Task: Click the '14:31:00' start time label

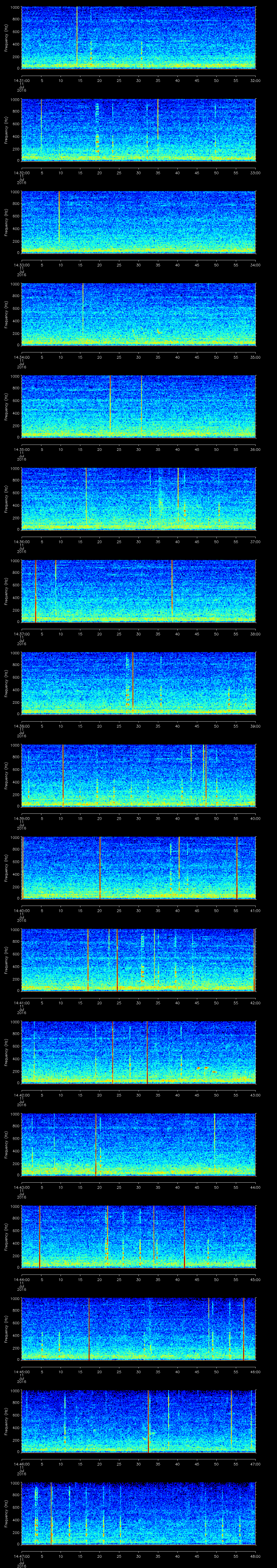Action: 21,80
